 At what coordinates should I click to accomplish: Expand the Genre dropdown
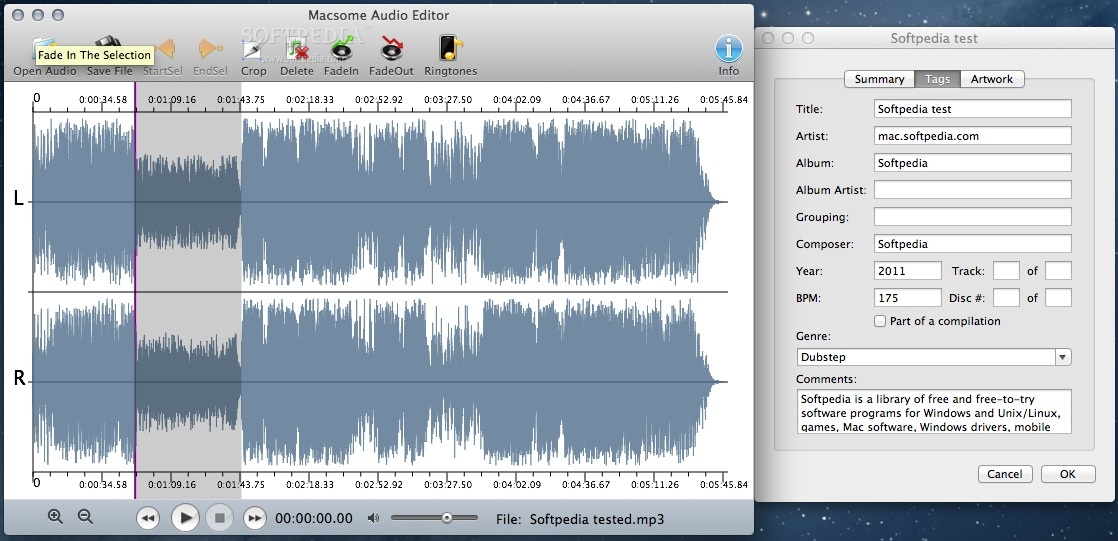(x=1062, y=357)
